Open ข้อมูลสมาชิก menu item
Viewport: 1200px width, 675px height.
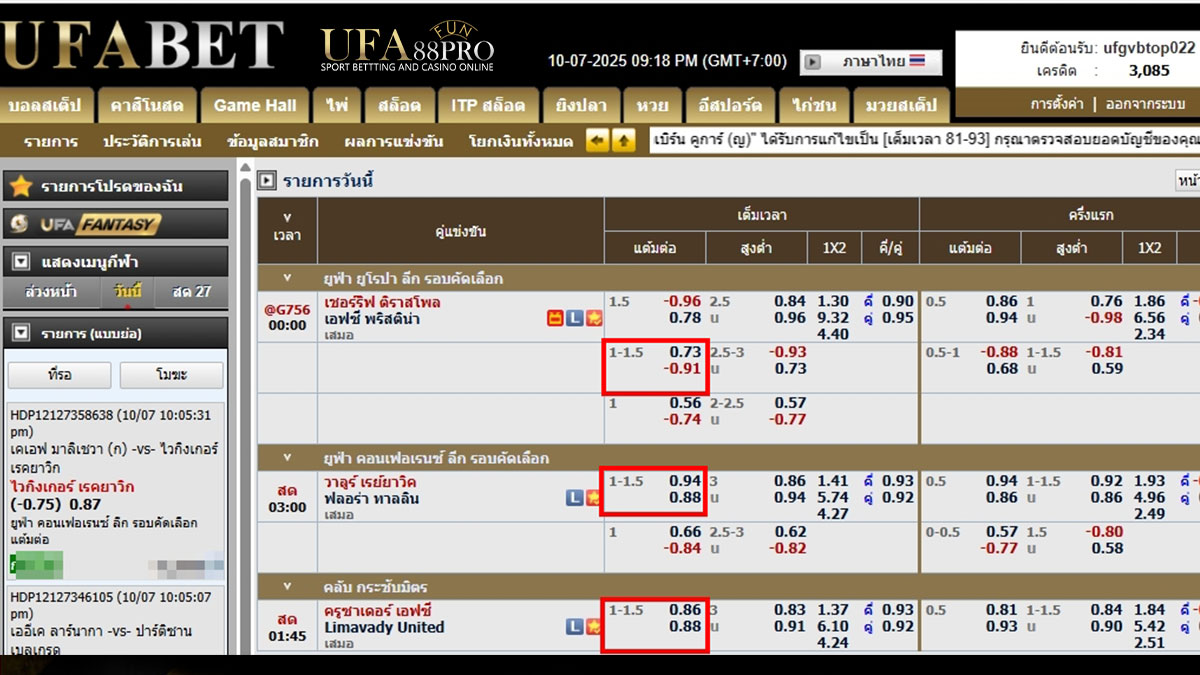point(273,141)
